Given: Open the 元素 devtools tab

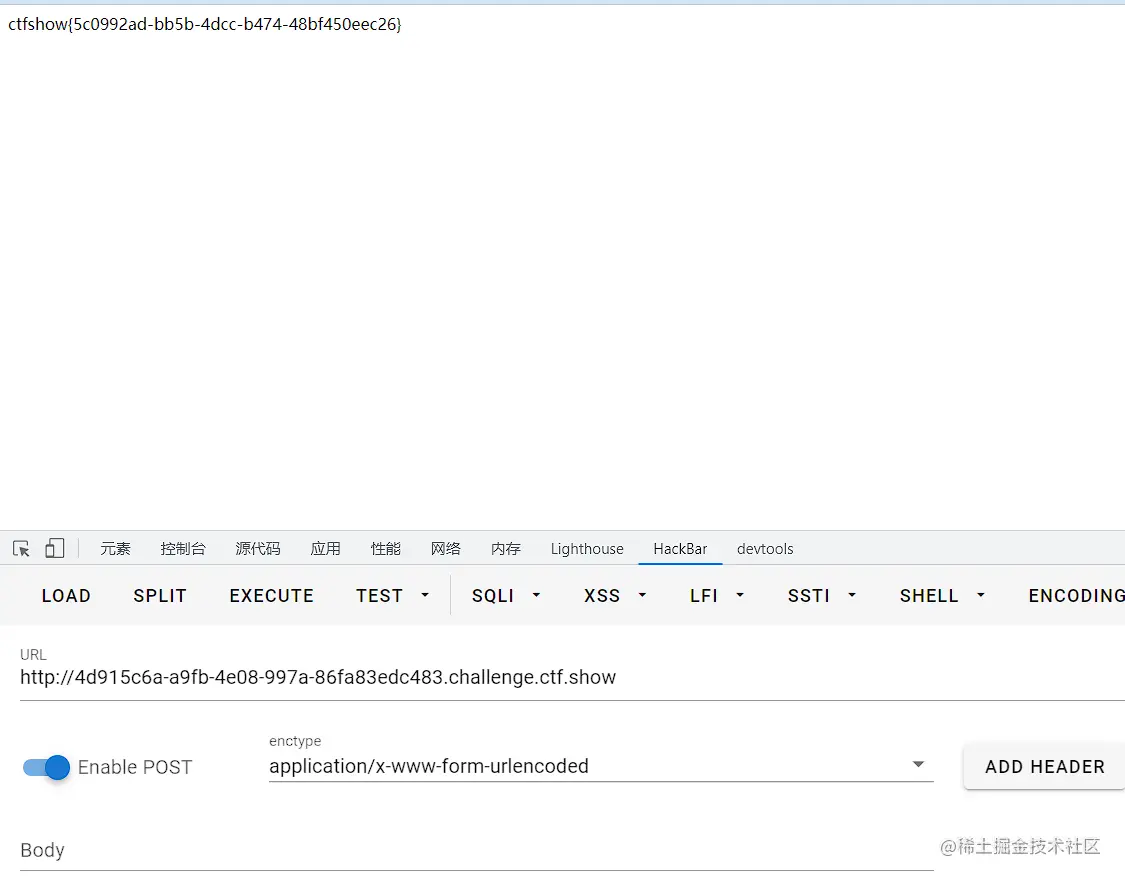Looking at the screenshot, I should pyautogui.click(x=116, y=549).
